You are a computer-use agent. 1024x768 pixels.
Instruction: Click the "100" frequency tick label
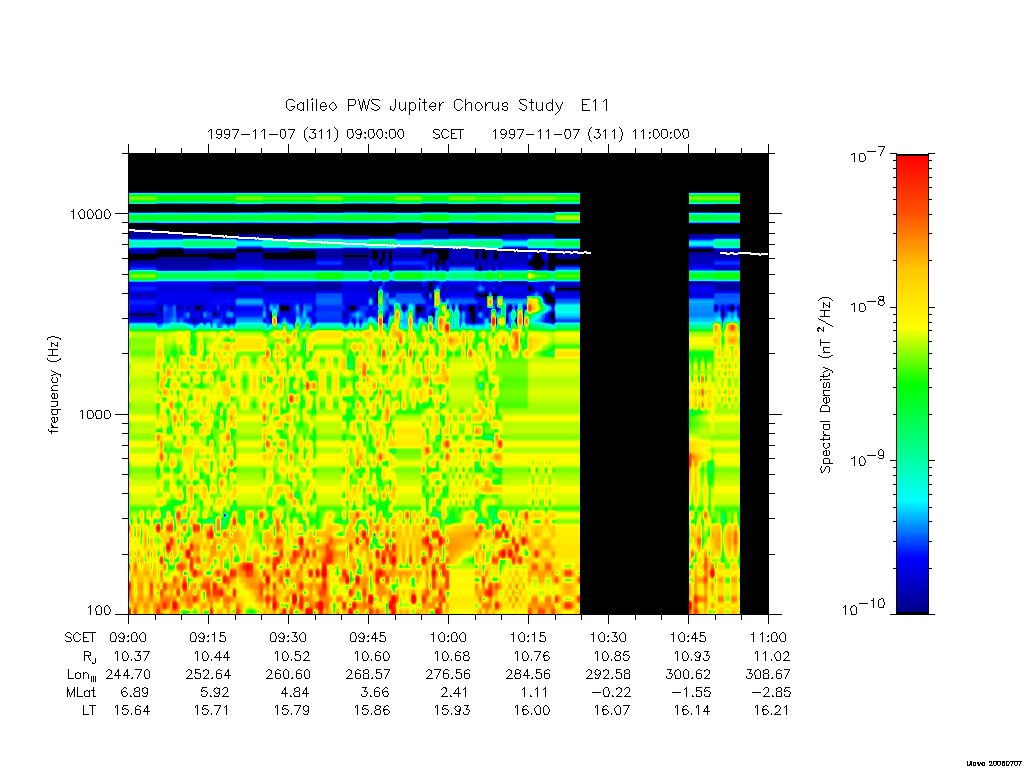(x=99, y=611)
